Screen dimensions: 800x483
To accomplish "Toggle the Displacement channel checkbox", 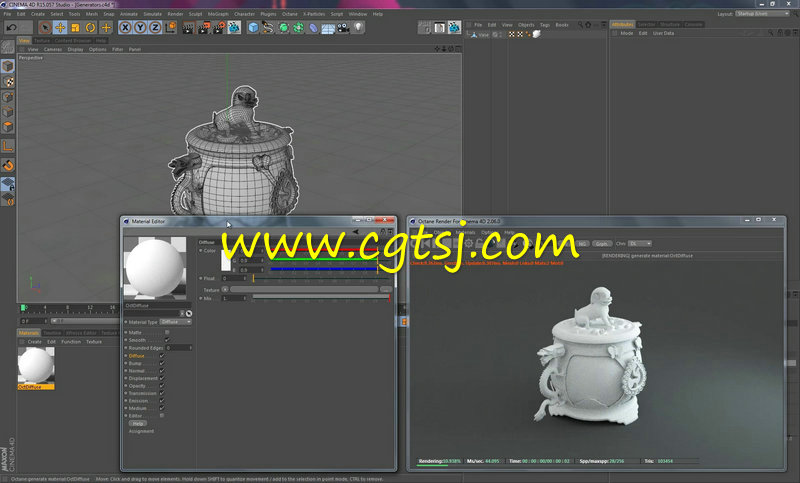I will tap(162, 378).
